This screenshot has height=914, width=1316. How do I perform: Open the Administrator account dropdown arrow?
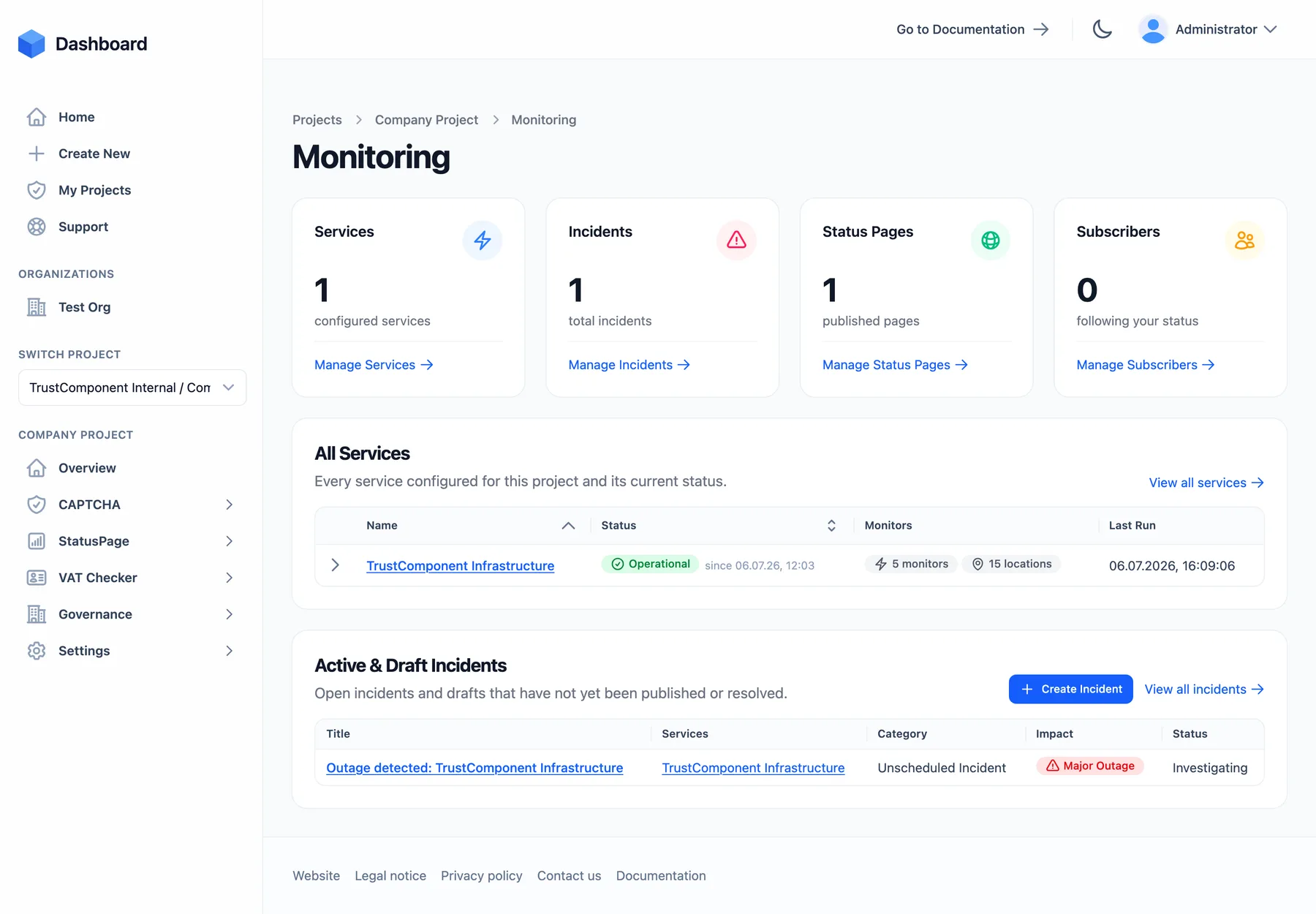coord(1270,29)
